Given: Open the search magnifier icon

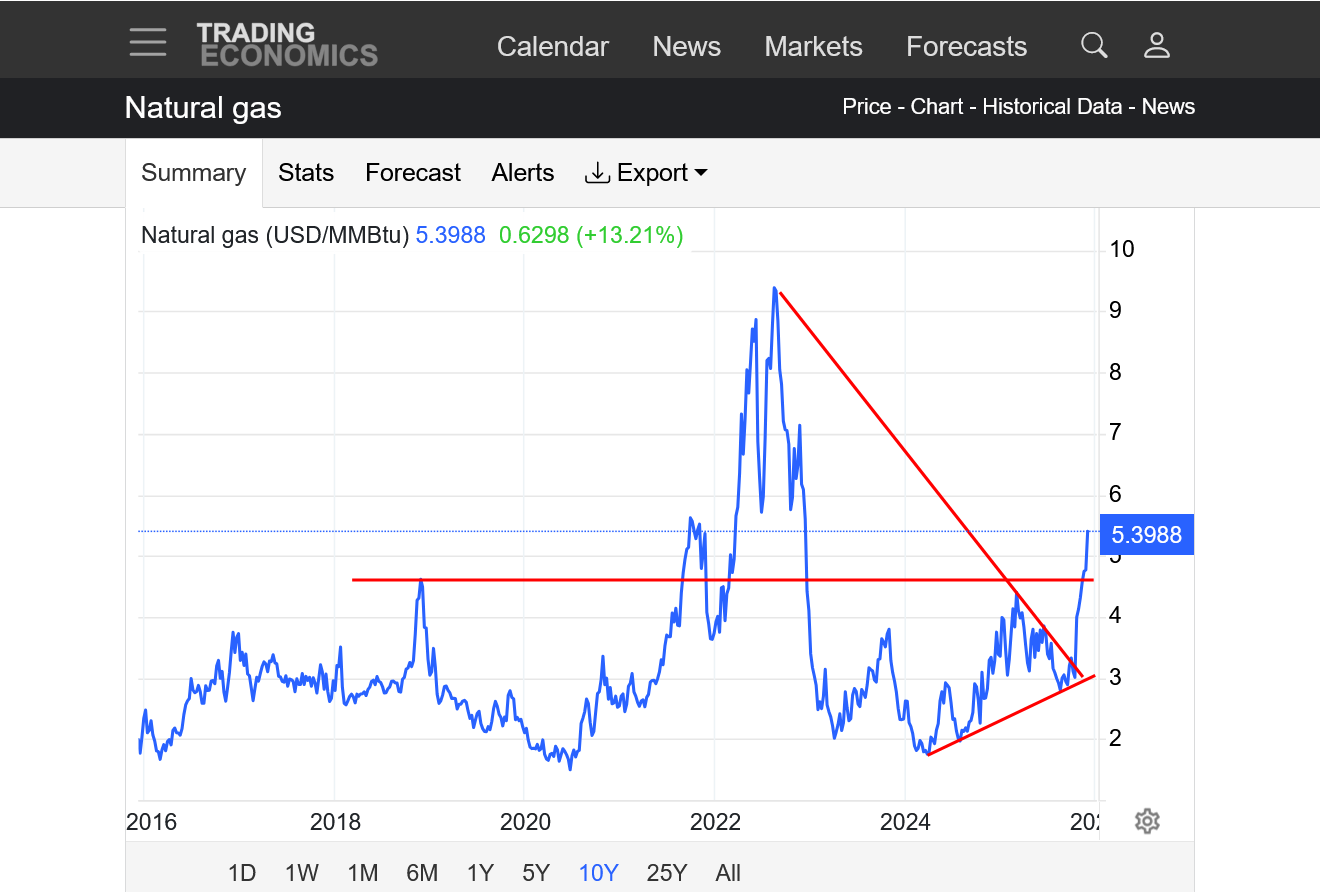Looking at the screenshot, I should pos(1094,45).
